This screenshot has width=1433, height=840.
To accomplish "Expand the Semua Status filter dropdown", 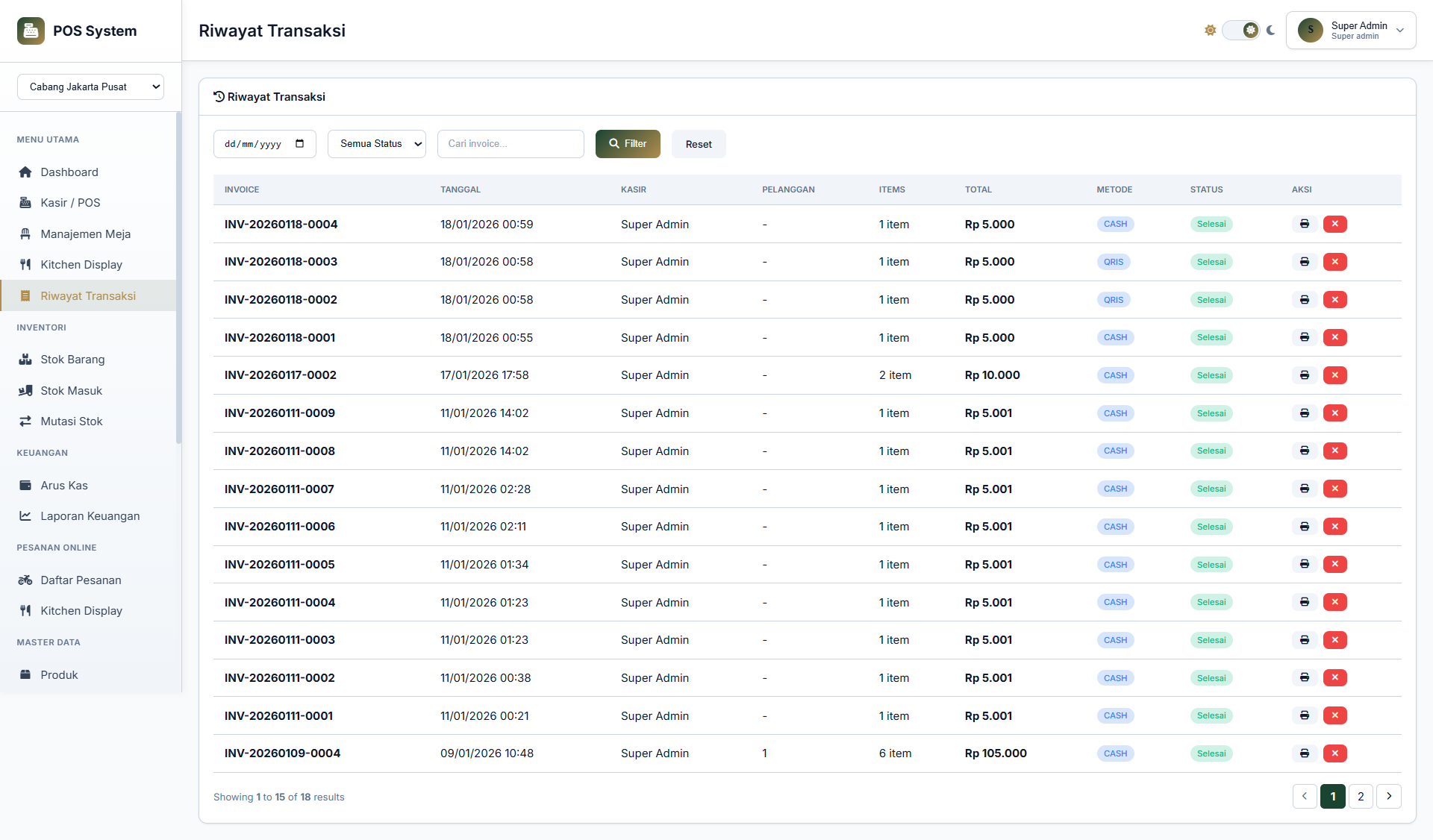I will coord(376,143).
